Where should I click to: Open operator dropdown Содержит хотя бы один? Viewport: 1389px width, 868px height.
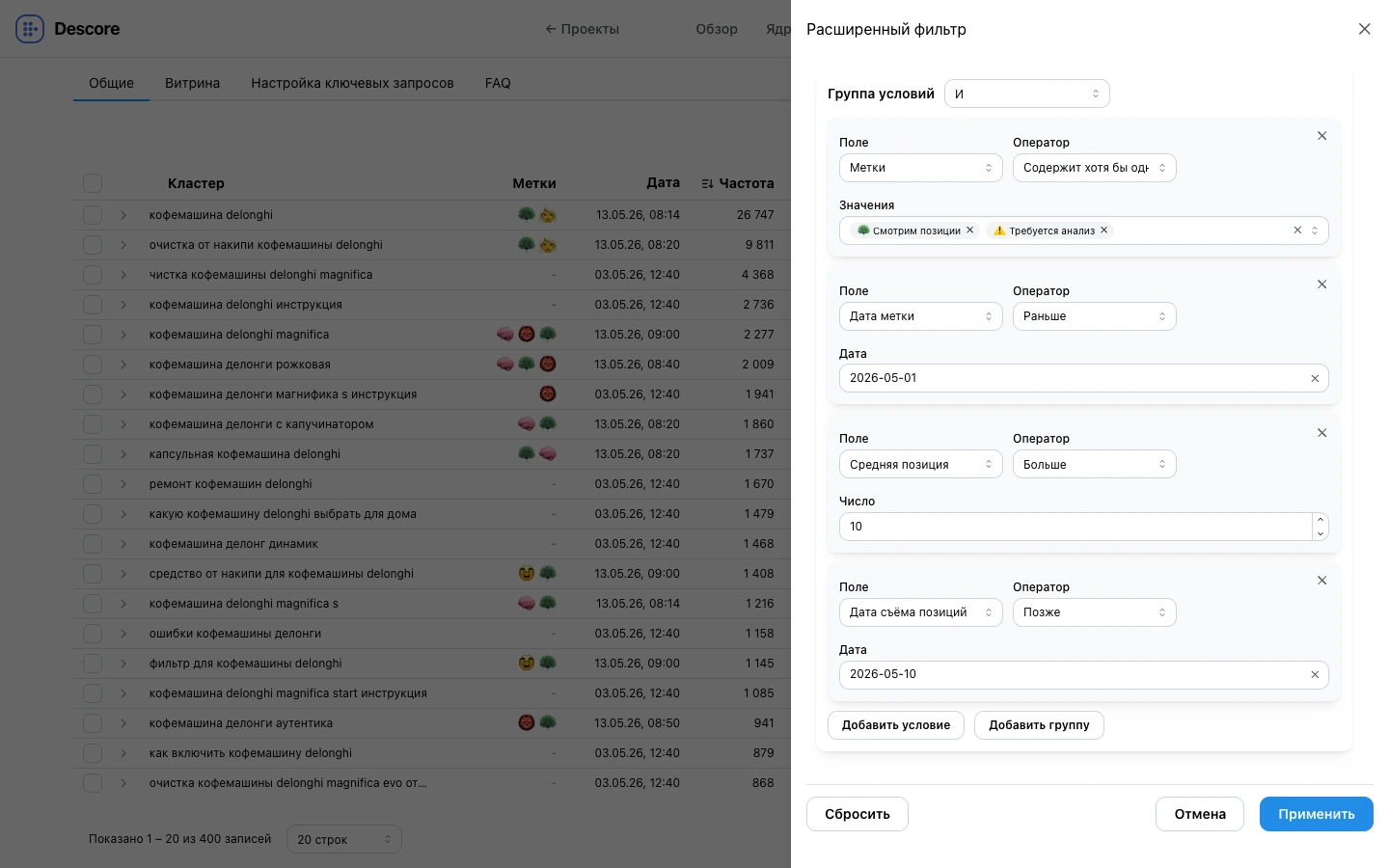[x=1095, y=168]
